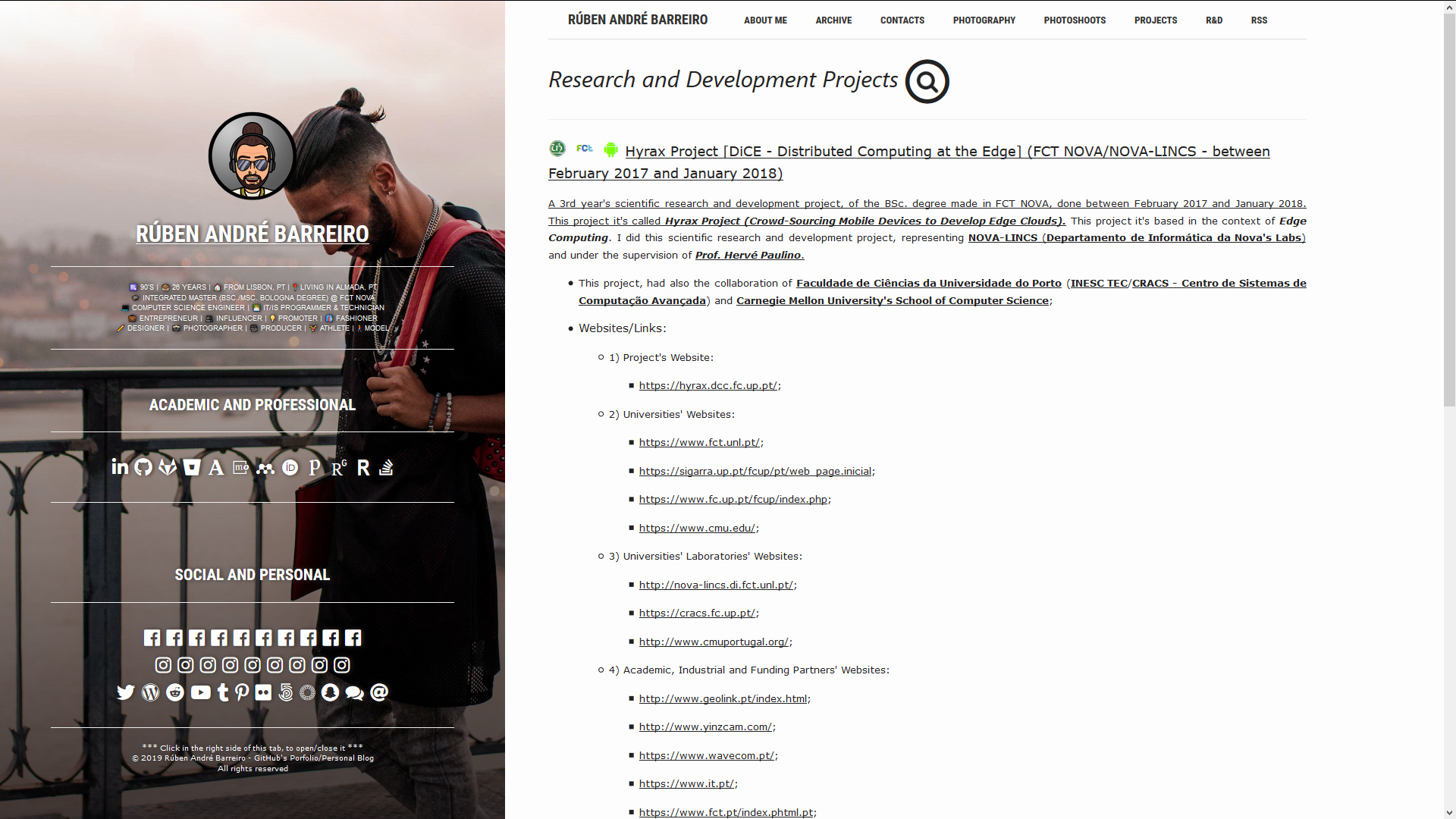This screenshot has width=1456, height=819.
Task: Follow the Prof. Hervé Paulino link
Action: [x=748, y=256]
